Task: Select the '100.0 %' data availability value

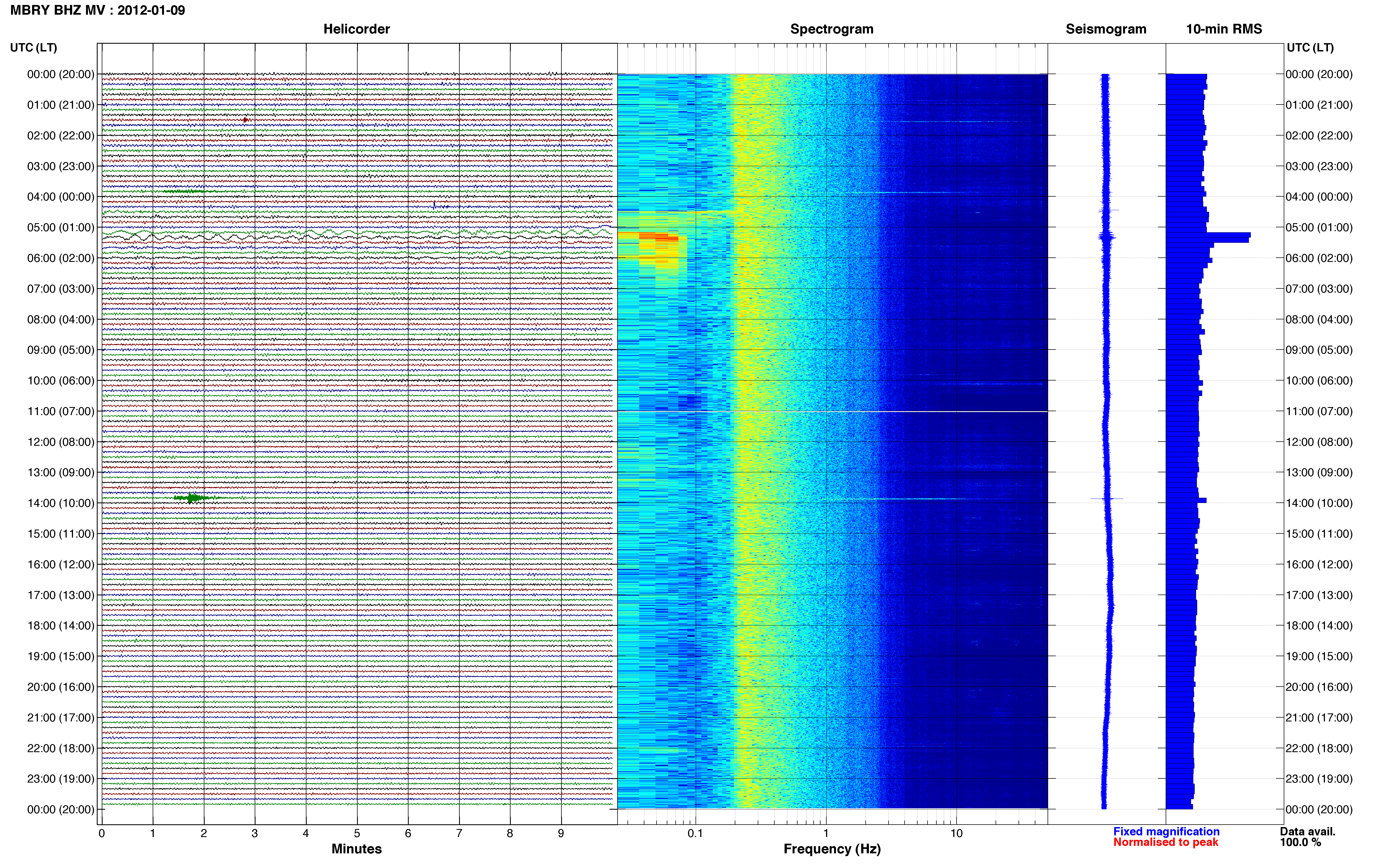Action: (x=1300, y=842)
